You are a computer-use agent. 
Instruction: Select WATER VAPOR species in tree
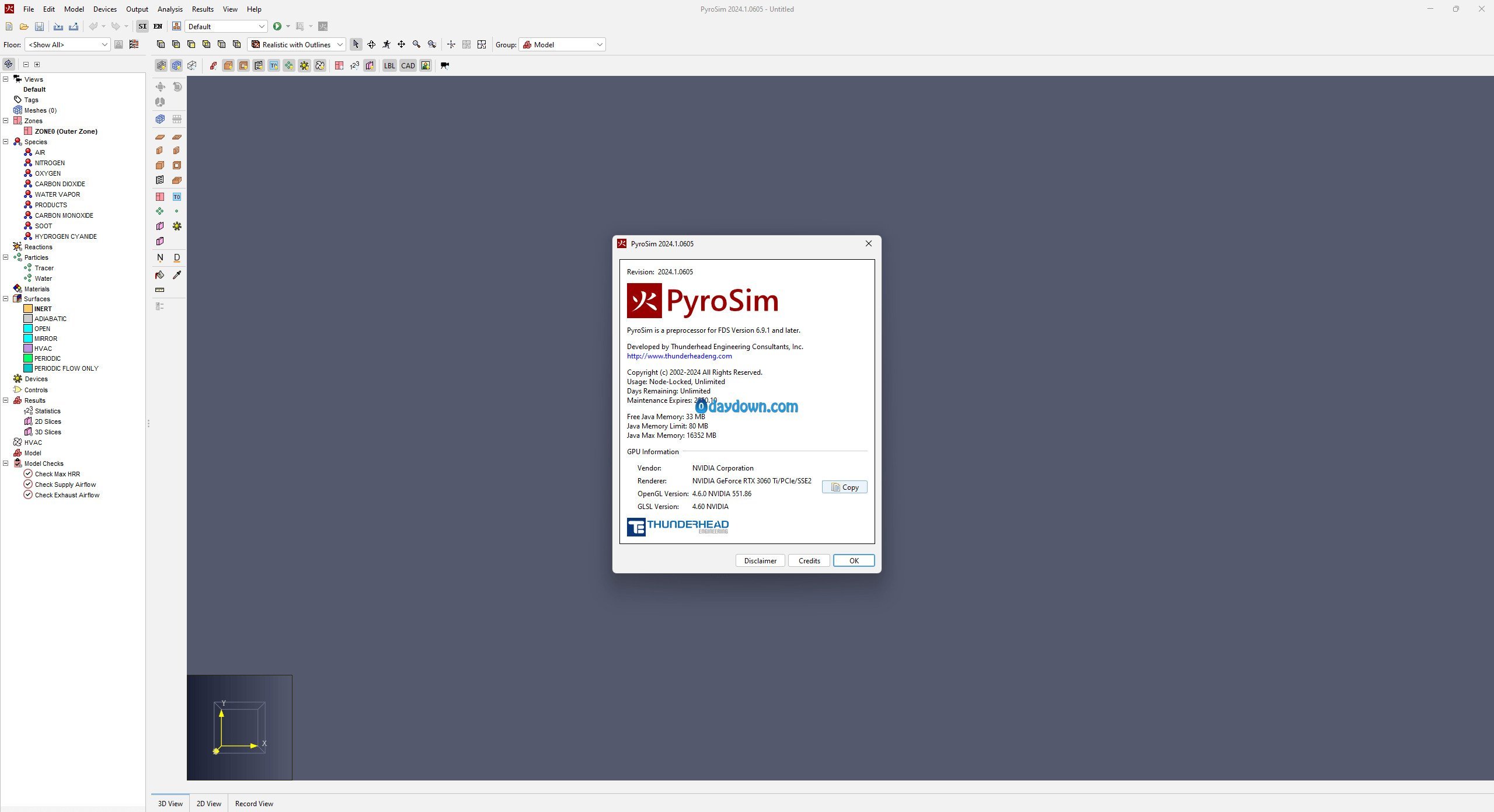(57, 194)
